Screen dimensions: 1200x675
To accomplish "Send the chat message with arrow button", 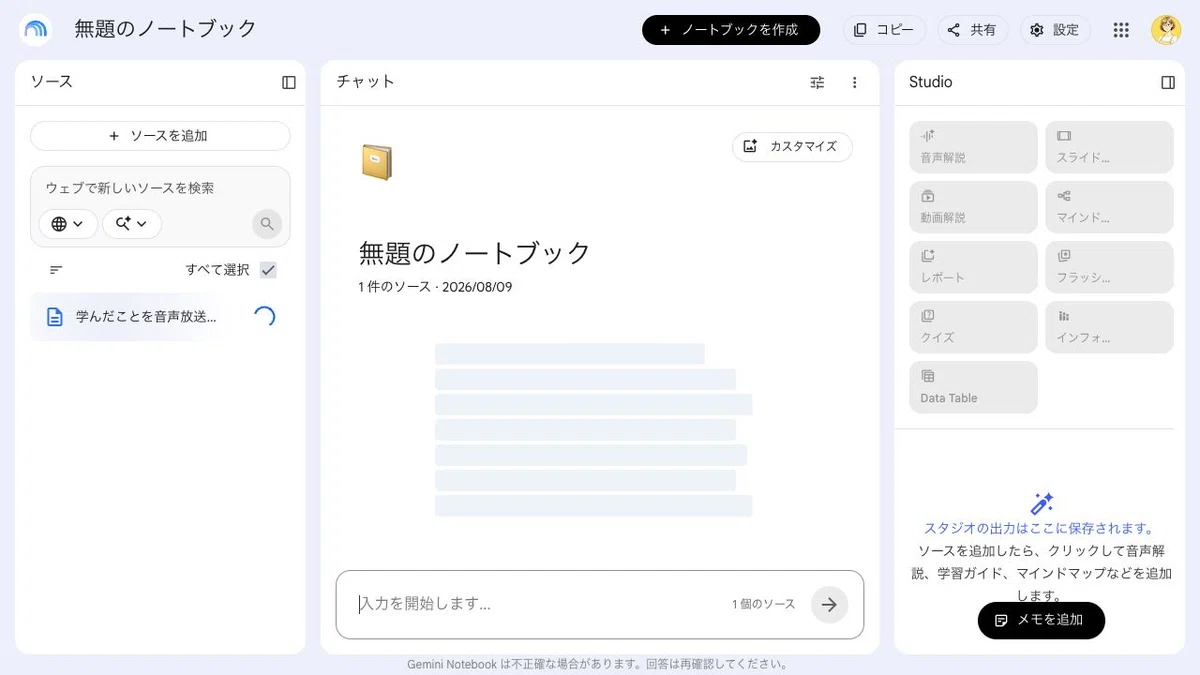I will (829, 604).
